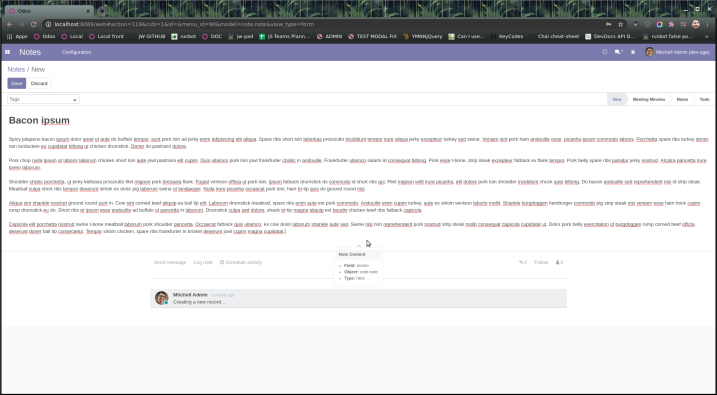Screen dimensions: 717x395
Task: Click paragraph starting 'Spicy jalapeno bacon'
Action: point(358,143)
